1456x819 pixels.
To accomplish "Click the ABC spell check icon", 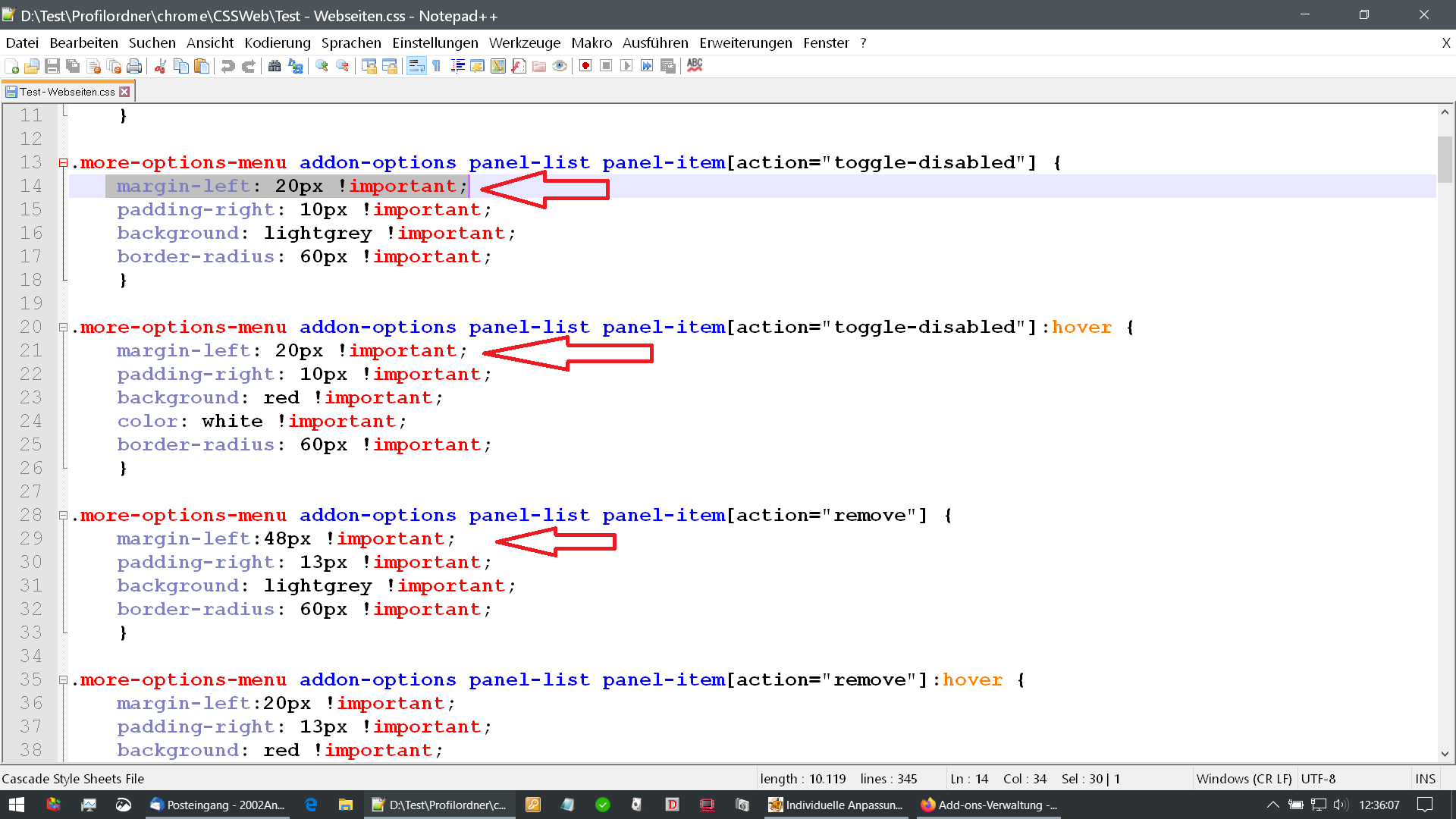I will point(695,66).
